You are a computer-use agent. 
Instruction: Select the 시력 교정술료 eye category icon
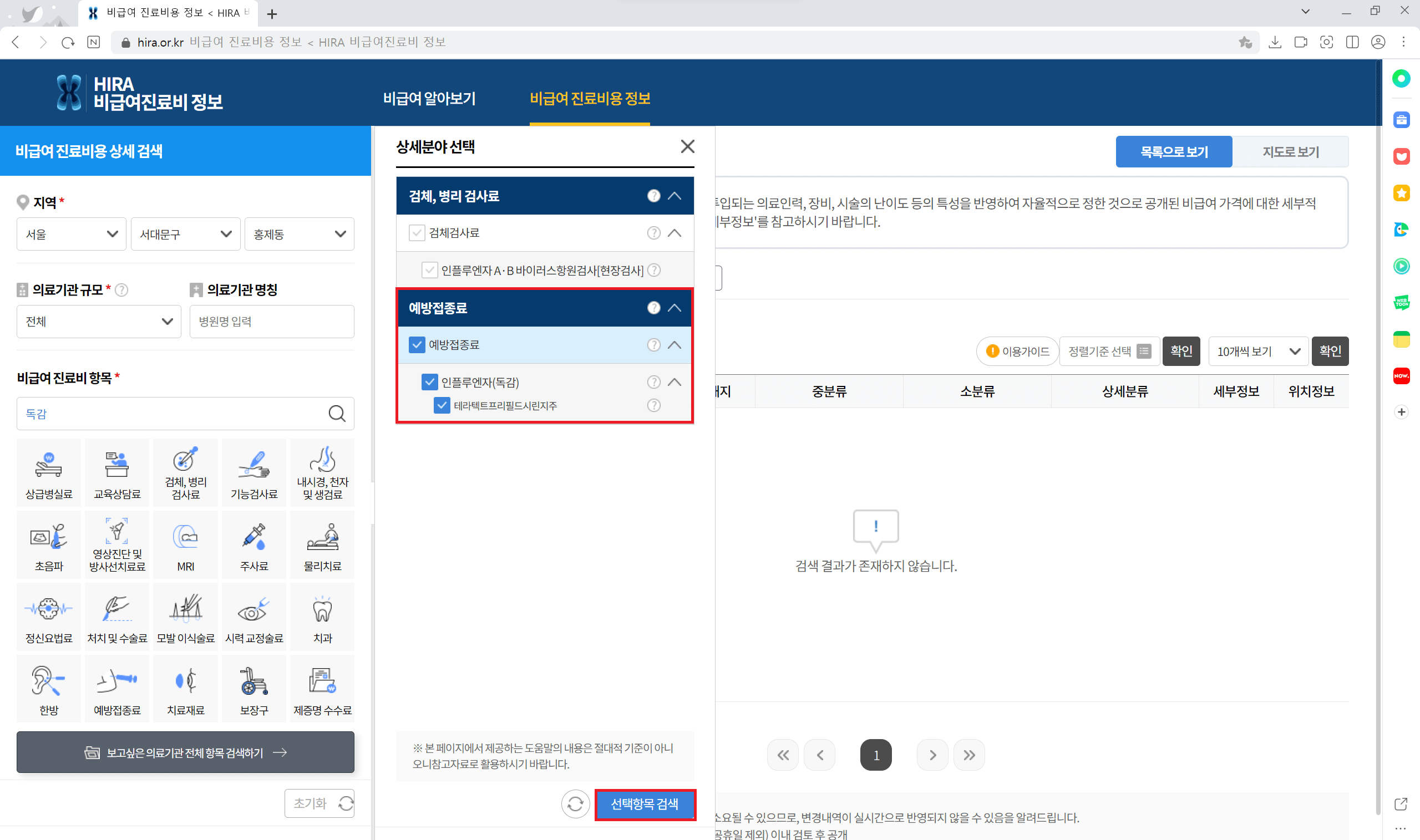[x=253, y=617]
